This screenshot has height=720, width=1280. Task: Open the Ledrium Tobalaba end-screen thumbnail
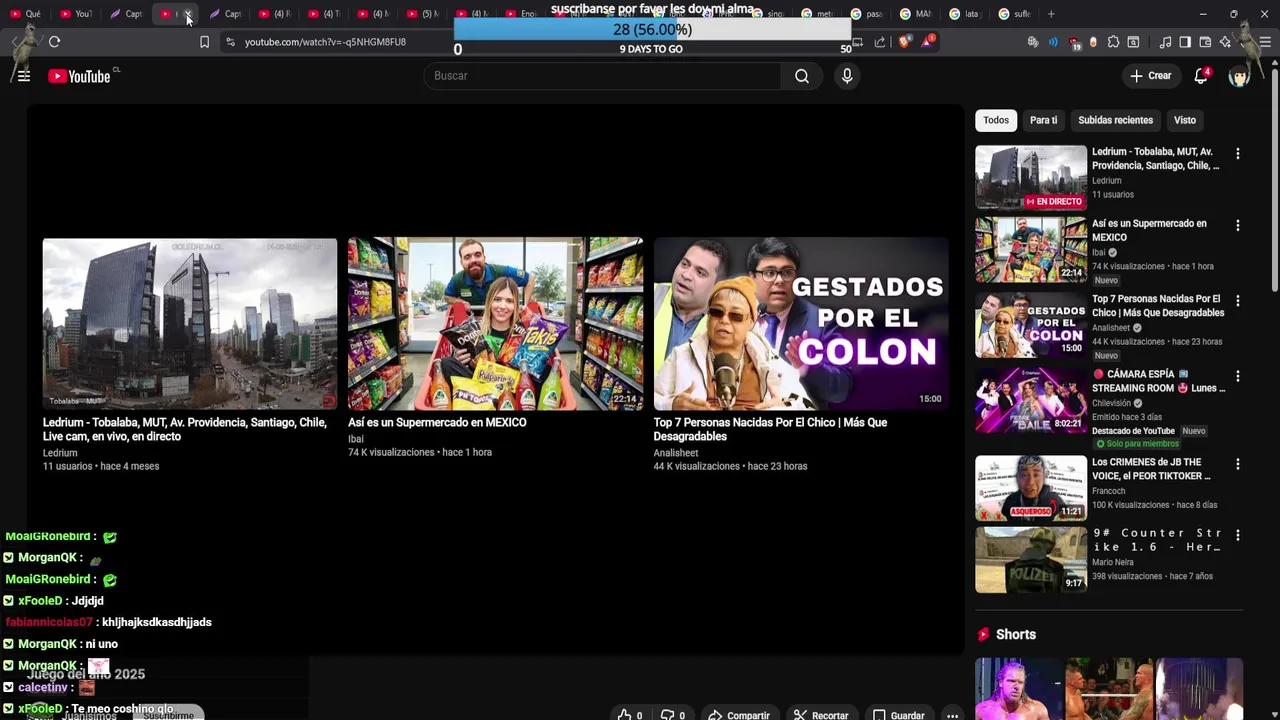[x=190, y=323]
